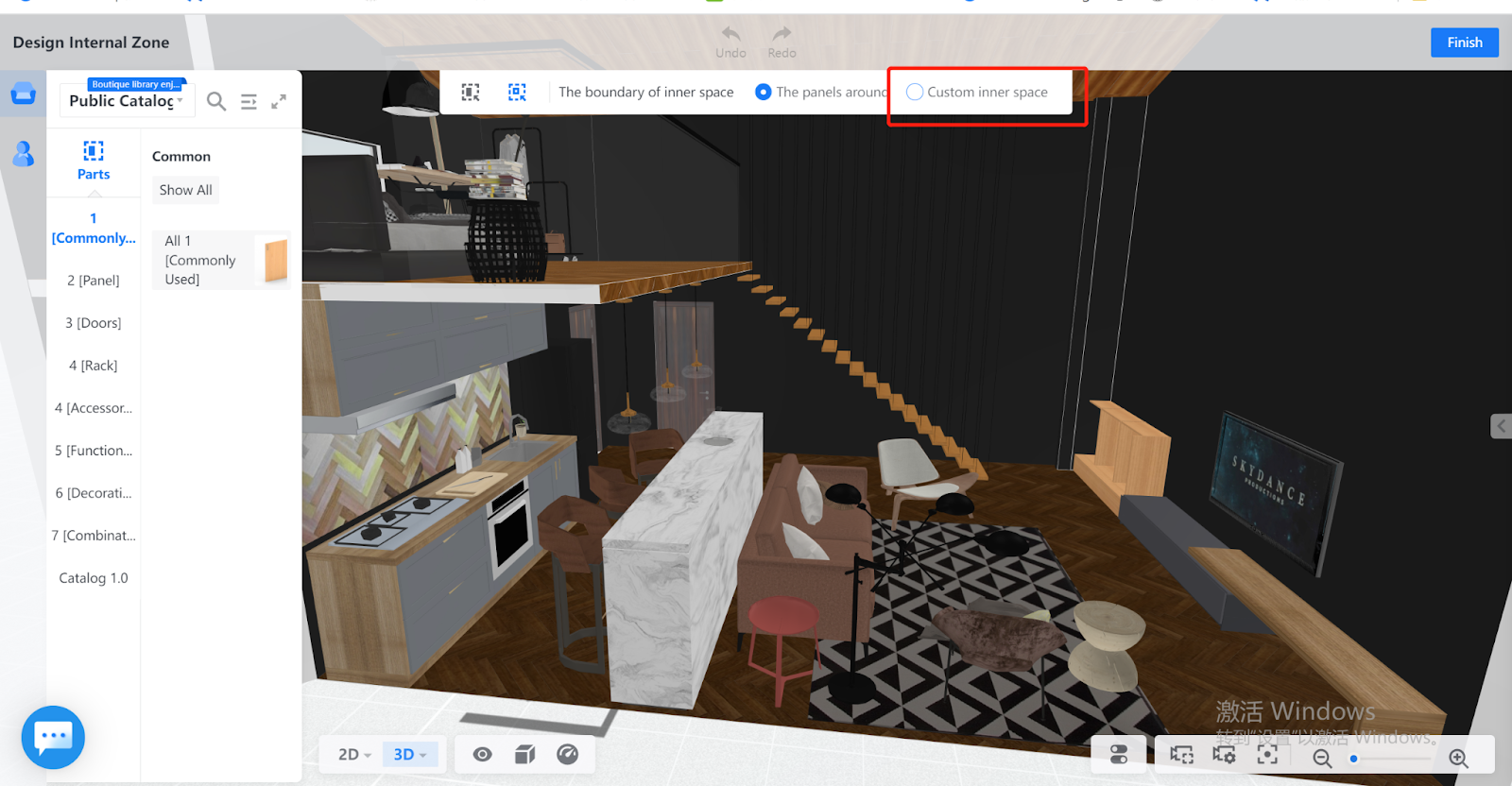The width and height of the screenshot is (1512, 786).
Task: Open the chat support bubble
Action: point(53,737)
